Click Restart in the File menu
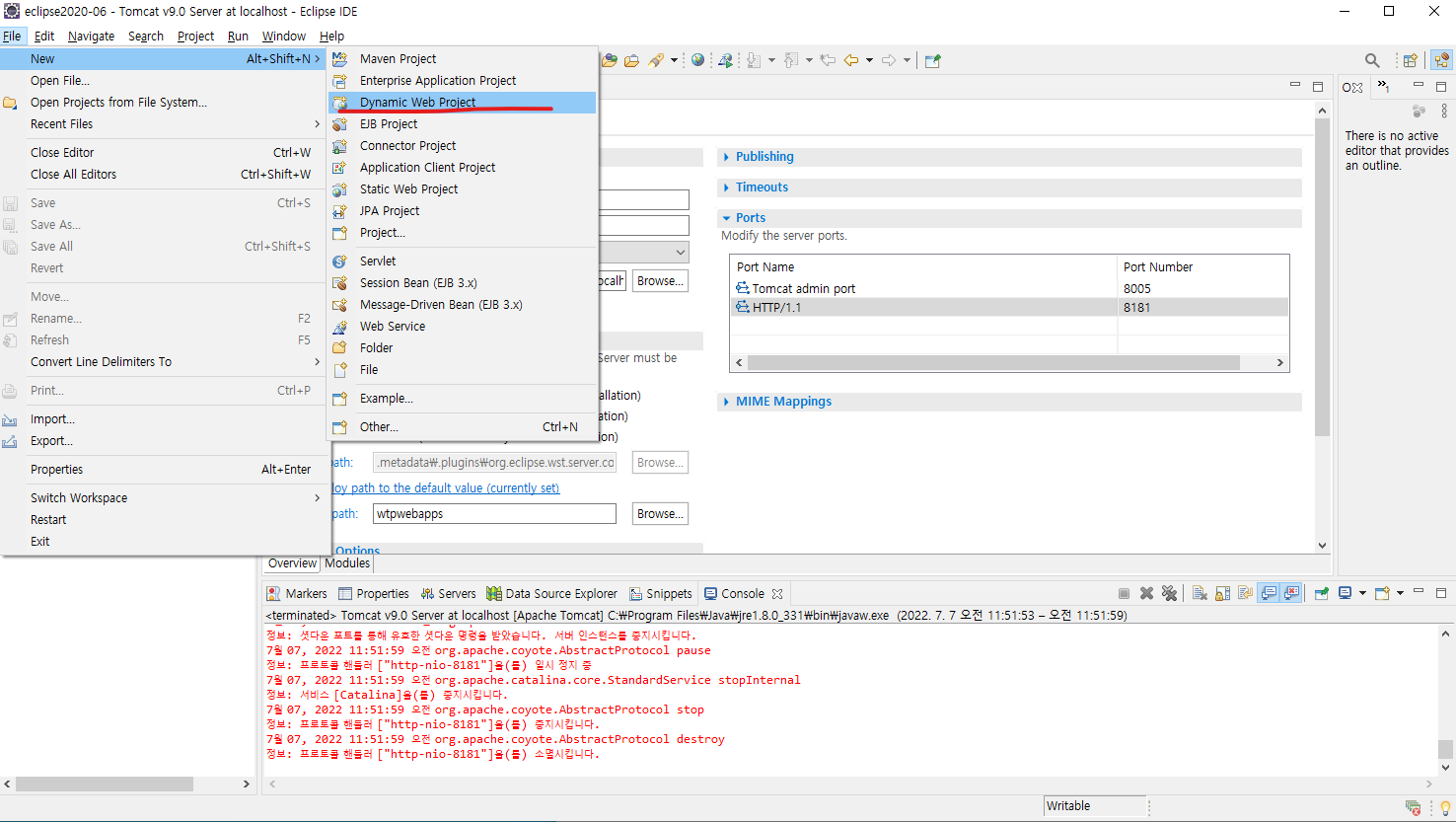The image size is (1456, 822). [163, 520]
